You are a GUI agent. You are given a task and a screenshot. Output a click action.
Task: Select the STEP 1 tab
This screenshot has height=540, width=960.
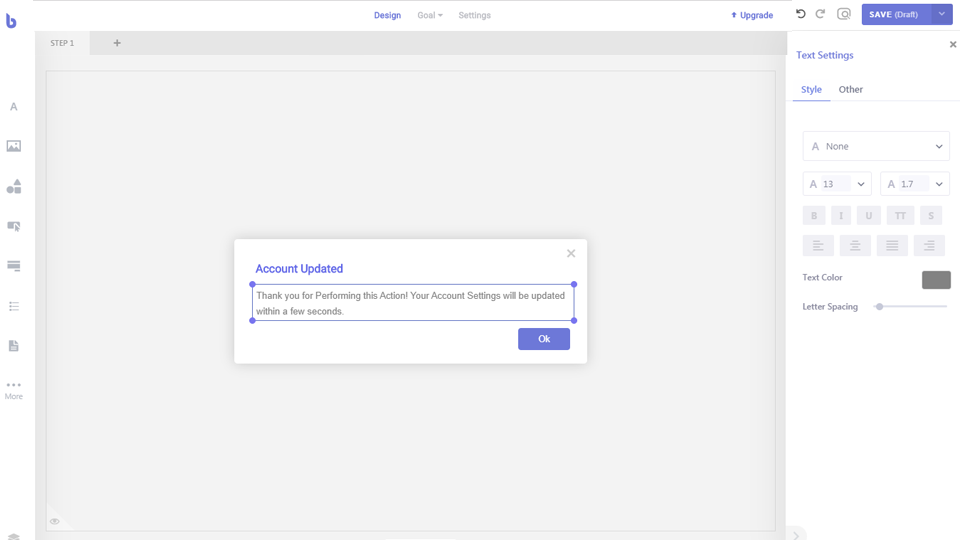pos(62,43)
